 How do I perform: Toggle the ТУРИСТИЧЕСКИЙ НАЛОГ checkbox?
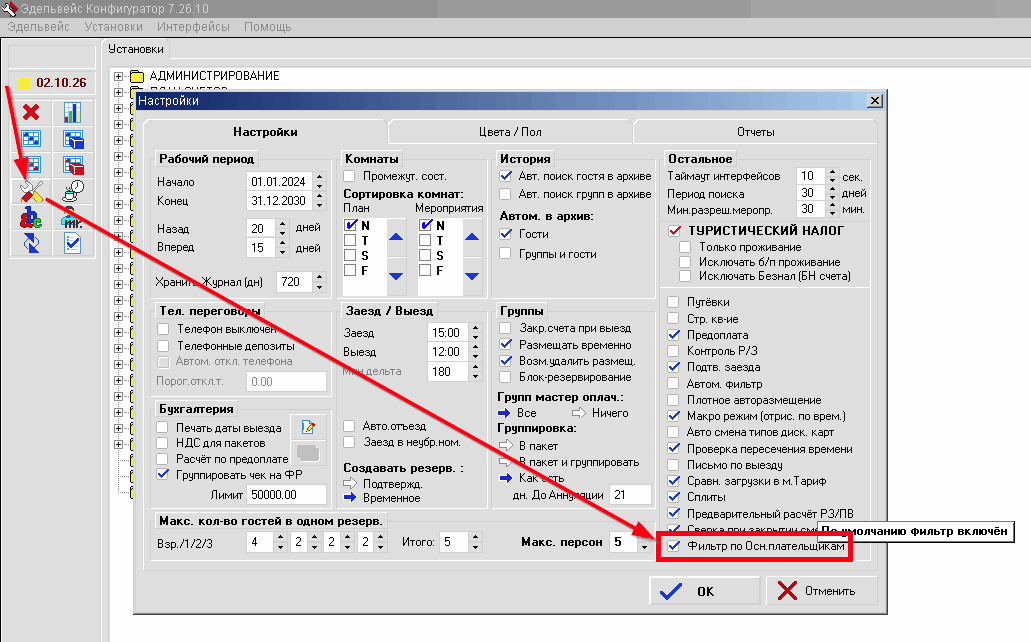675,231
